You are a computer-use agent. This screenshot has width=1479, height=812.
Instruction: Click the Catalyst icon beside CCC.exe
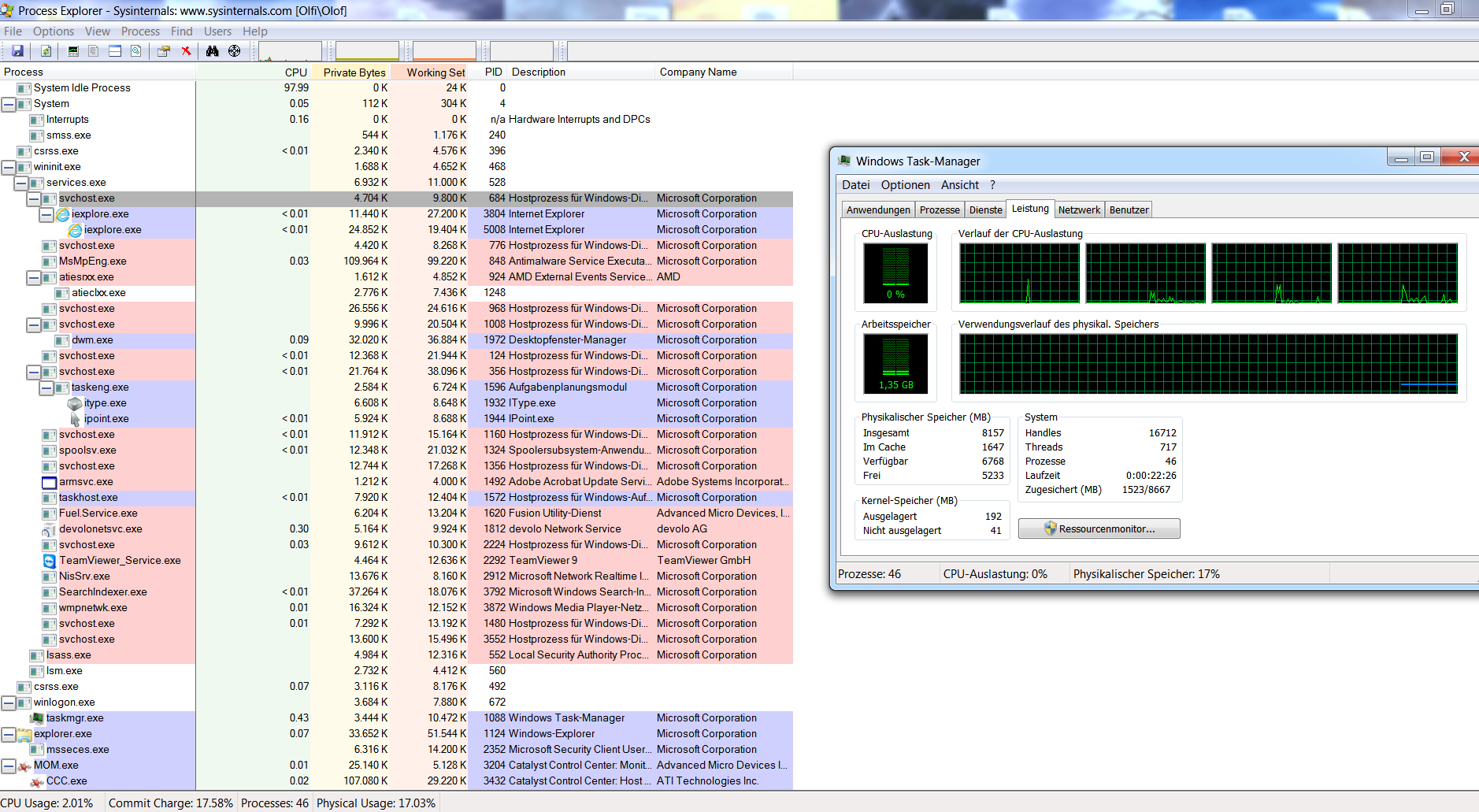coord(37,781)
